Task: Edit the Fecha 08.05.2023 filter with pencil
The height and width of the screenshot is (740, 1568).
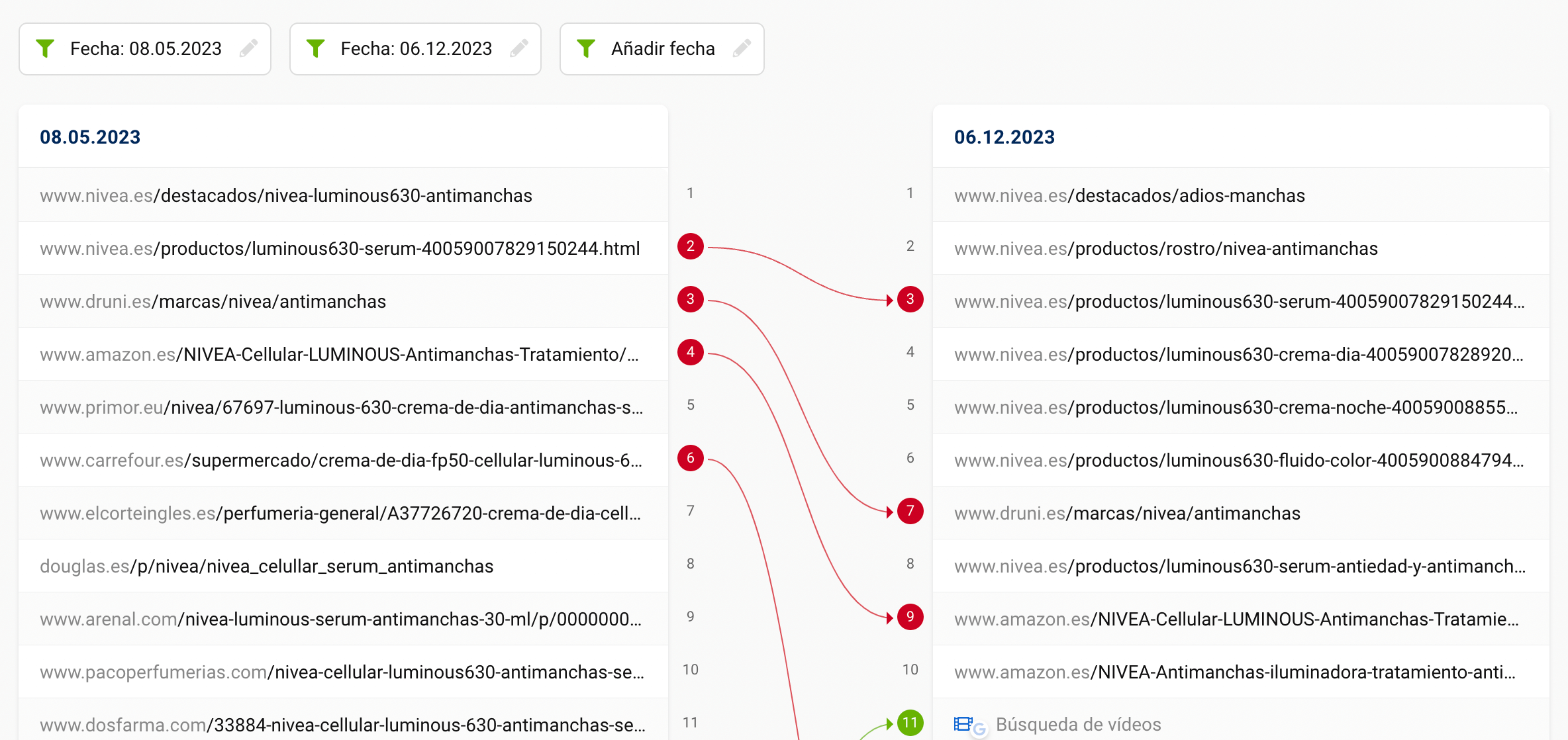Action: pyautogui.click(x=249, y=48)
